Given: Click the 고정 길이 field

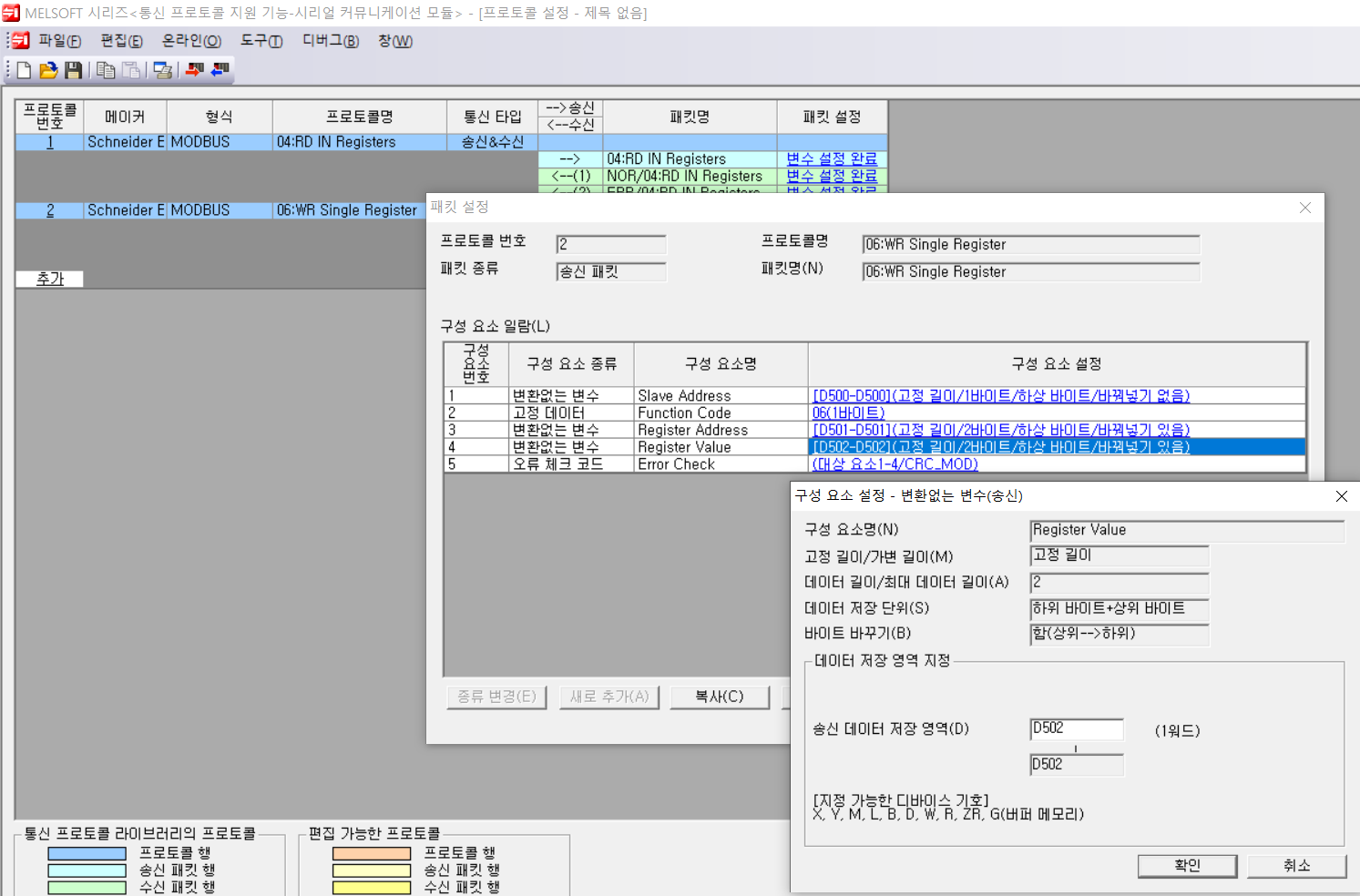Looking at the screenshot, I should point(1120,555).
